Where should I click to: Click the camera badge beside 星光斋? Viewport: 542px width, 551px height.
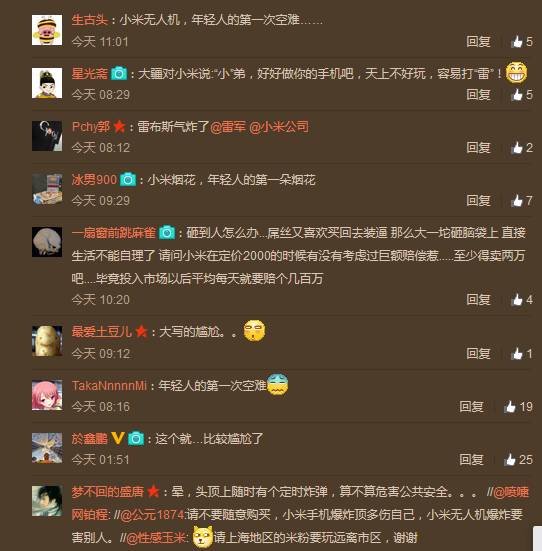[x=119, y=73]
